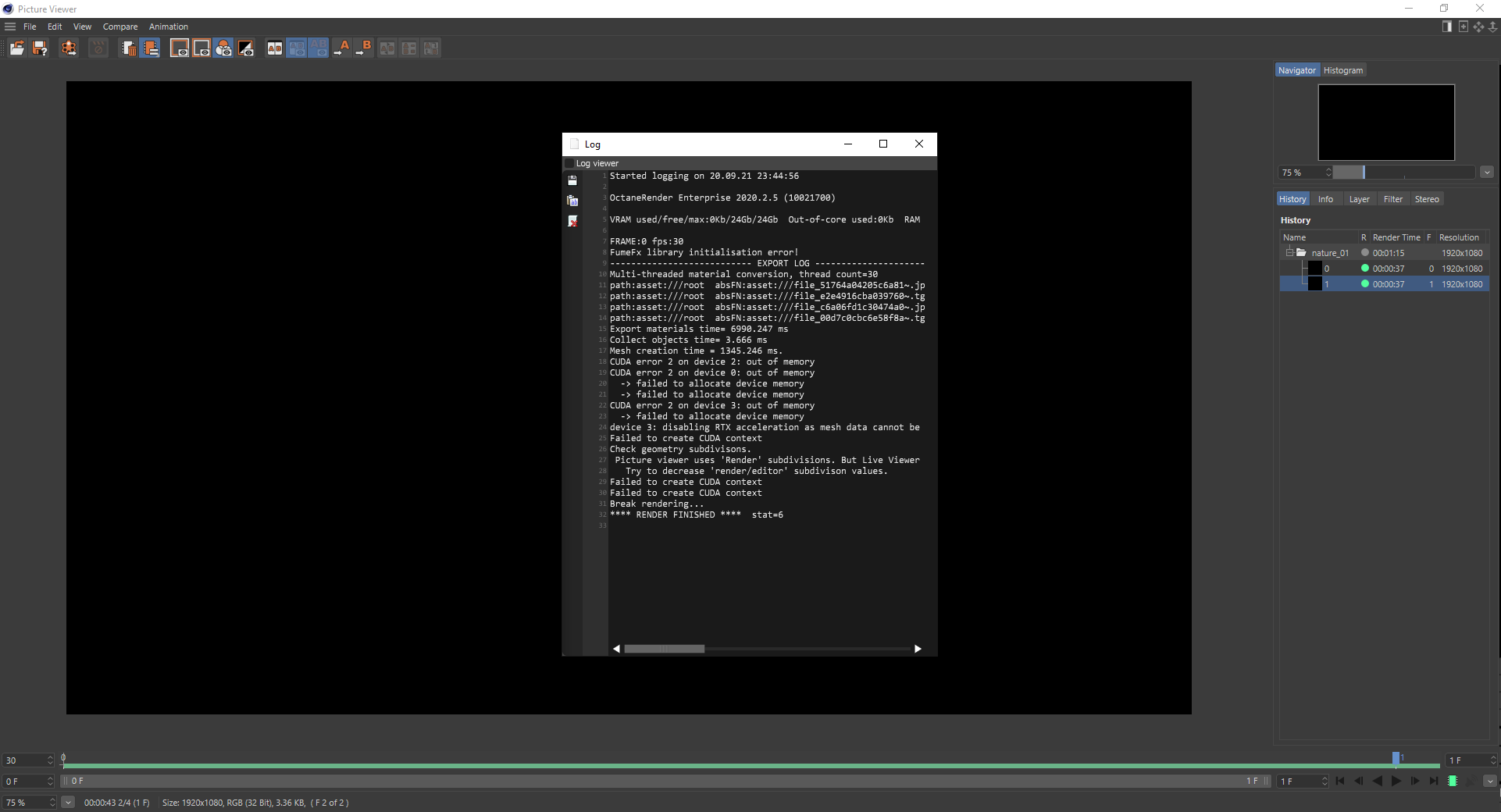Jump to the last frame
The height and width of the screenshot is (812, 1501).
pyautogui.click(x=1434, y=781)
